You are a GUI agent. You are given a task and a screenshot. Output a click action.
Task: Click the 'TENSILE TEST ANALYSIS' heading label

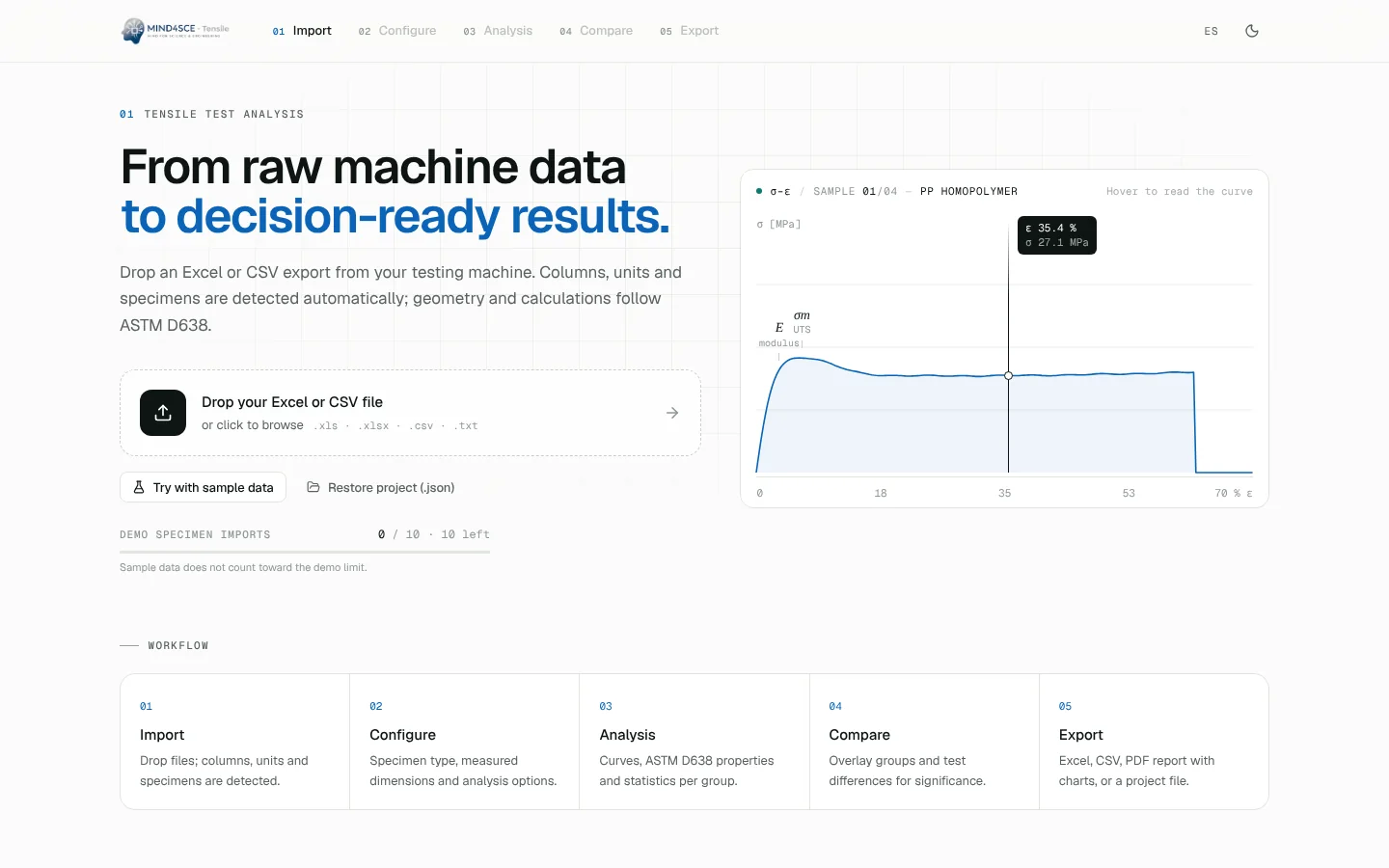pos(224,114)
